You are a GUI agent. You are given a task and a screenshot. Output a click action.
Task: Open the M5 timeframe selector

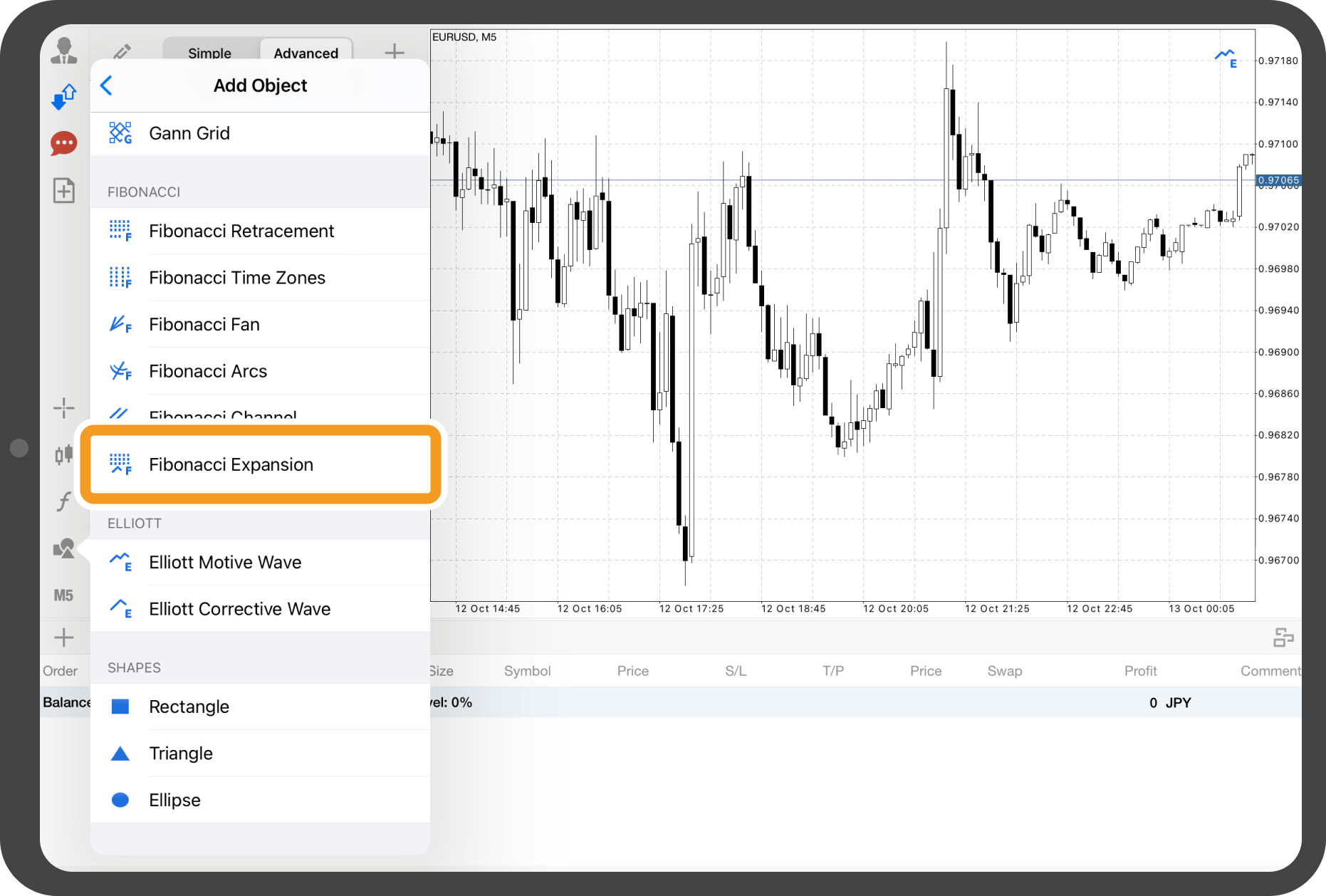tap(64, 595)
